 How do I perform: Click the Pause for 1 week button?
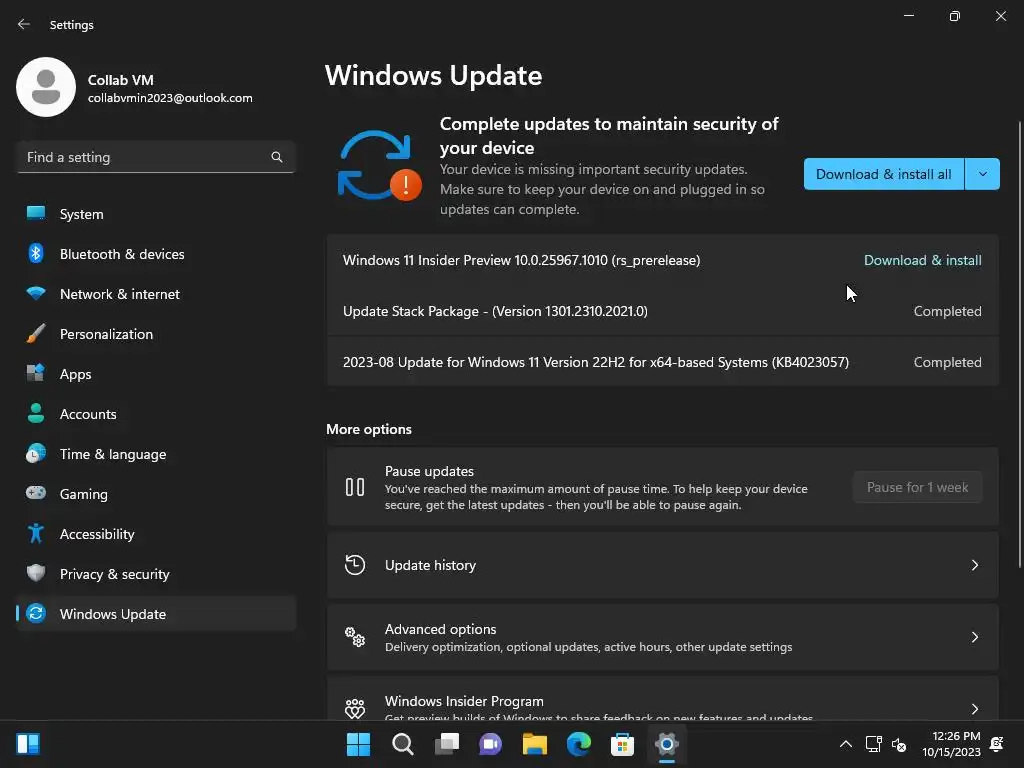point(918,487)
